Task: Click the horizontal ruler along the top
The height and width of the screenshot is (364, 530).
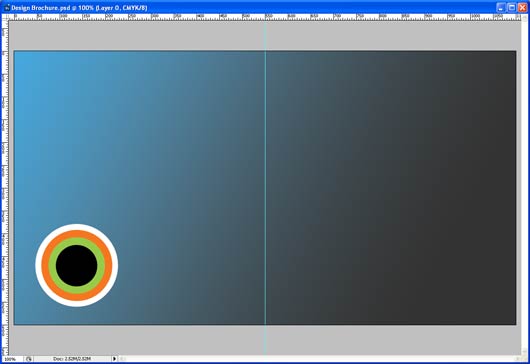Action: coord(265,17)
